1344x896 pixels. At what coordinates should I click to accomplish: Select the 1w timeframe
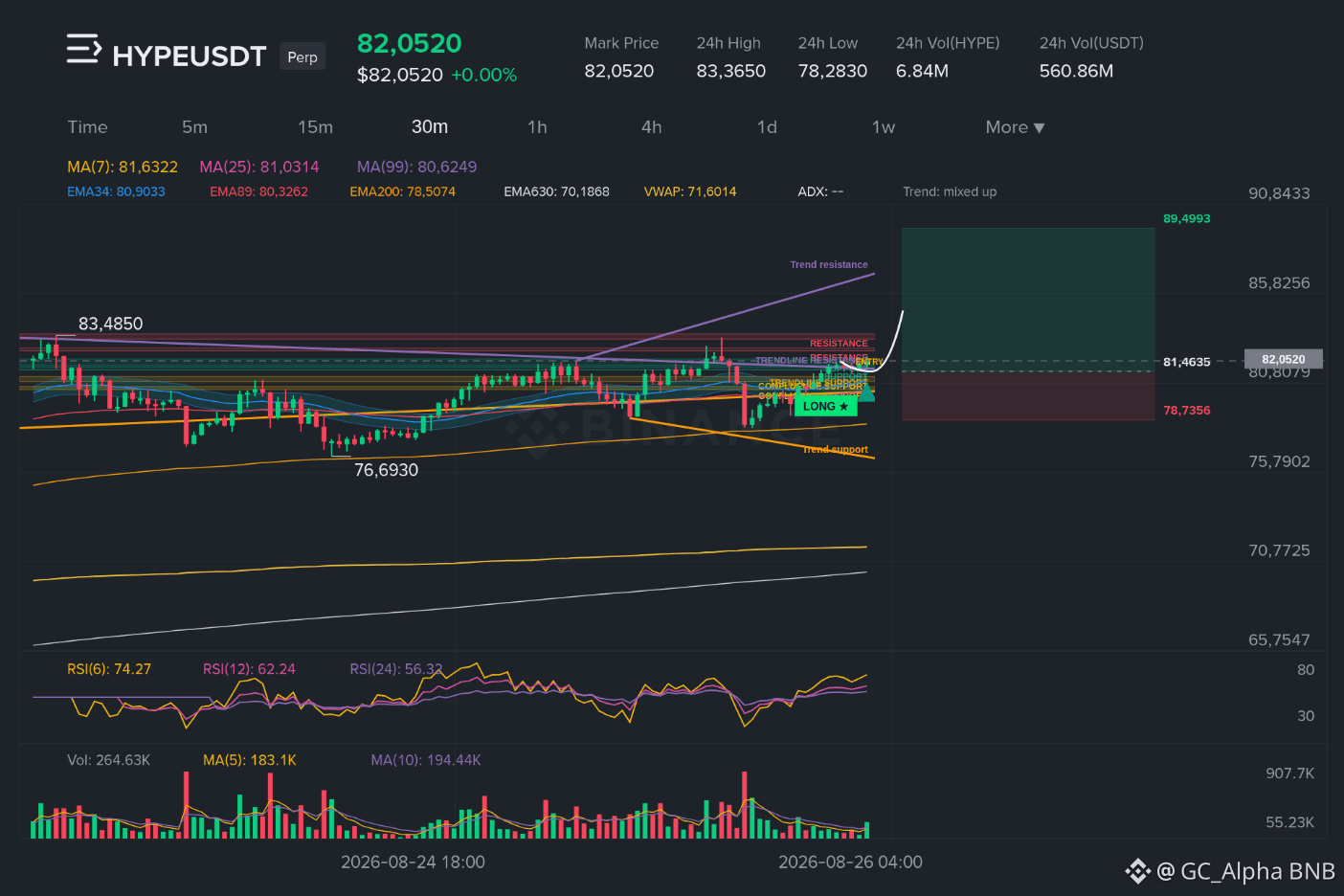(884, 127)
